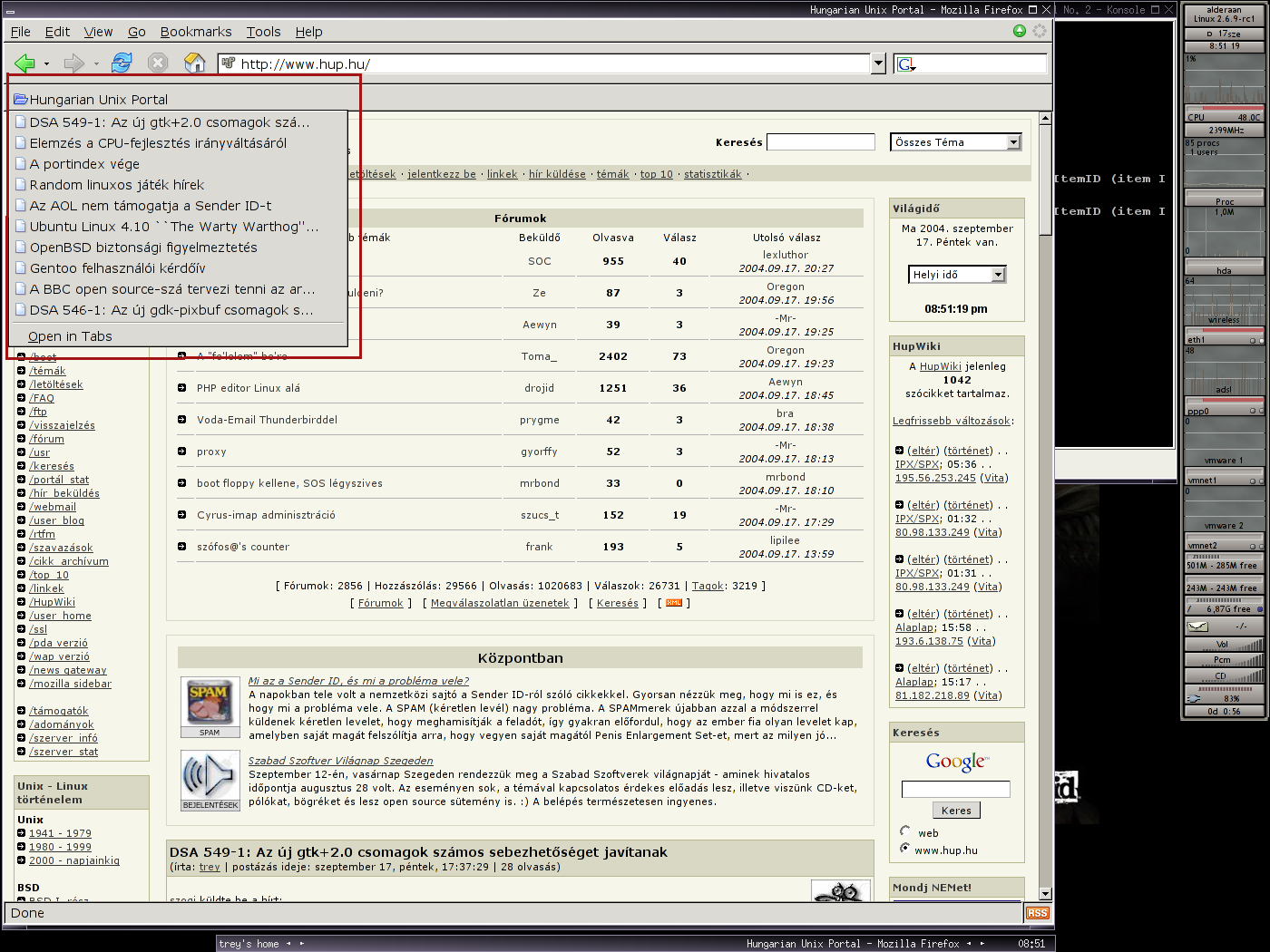Open /mozilla sidebar link
The height and width of the screenshot is (952, 1270).
(x=70, y=684)
